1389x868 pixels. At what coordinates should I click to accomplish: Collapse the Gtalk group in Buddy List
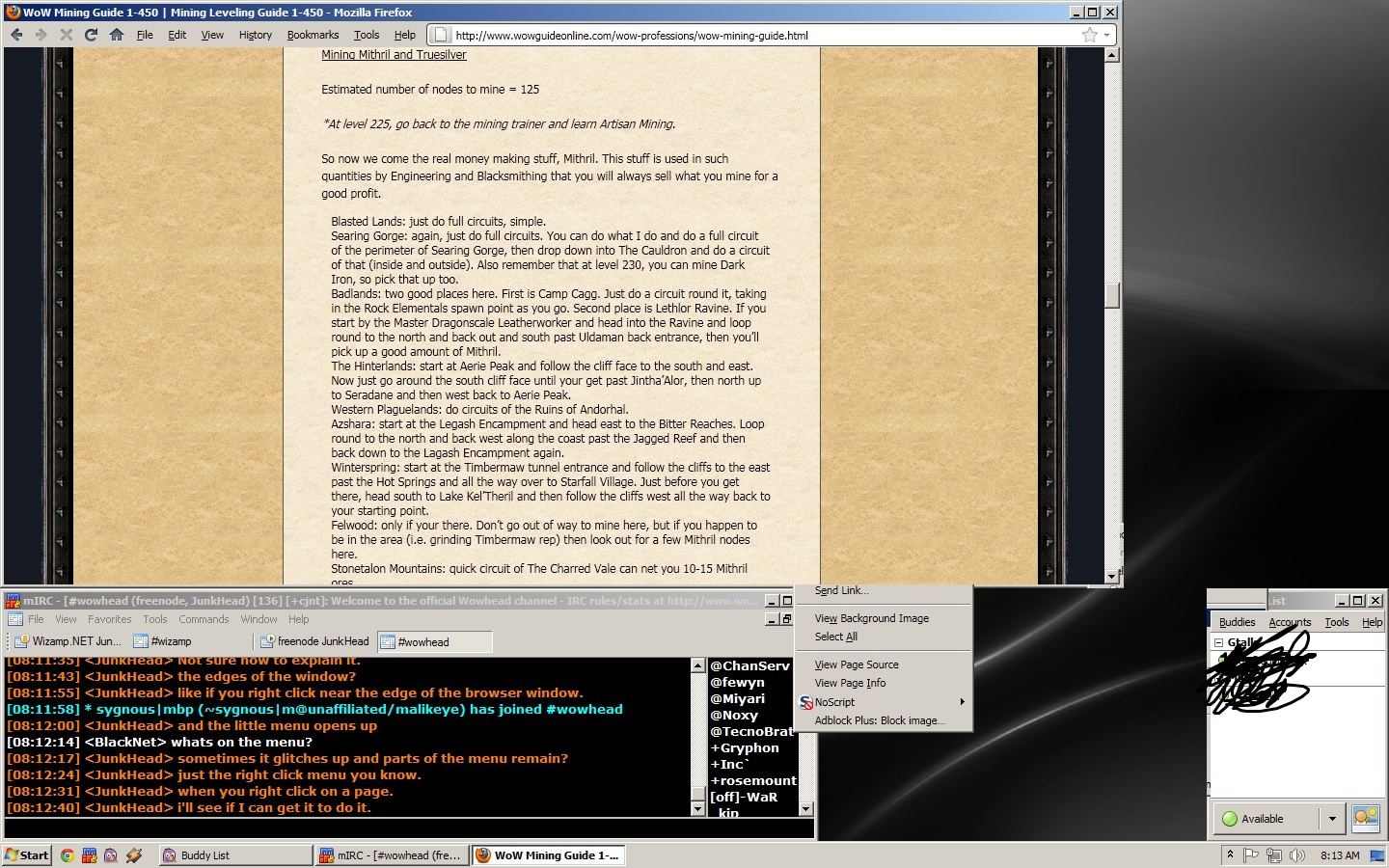(x=1218, y=642)
